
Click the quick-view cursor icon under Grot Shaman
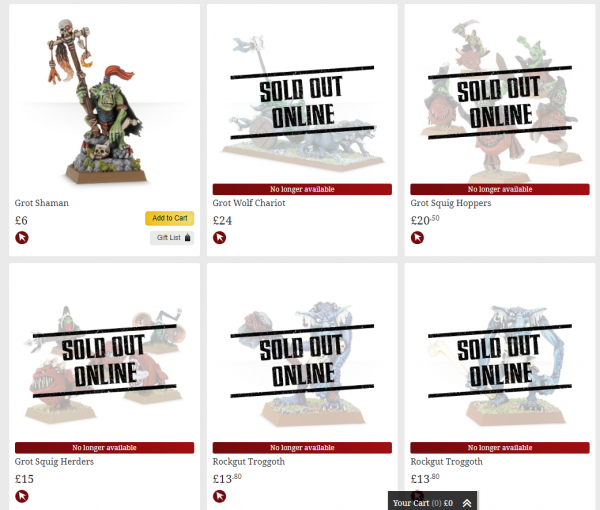[x=22, y=238]
